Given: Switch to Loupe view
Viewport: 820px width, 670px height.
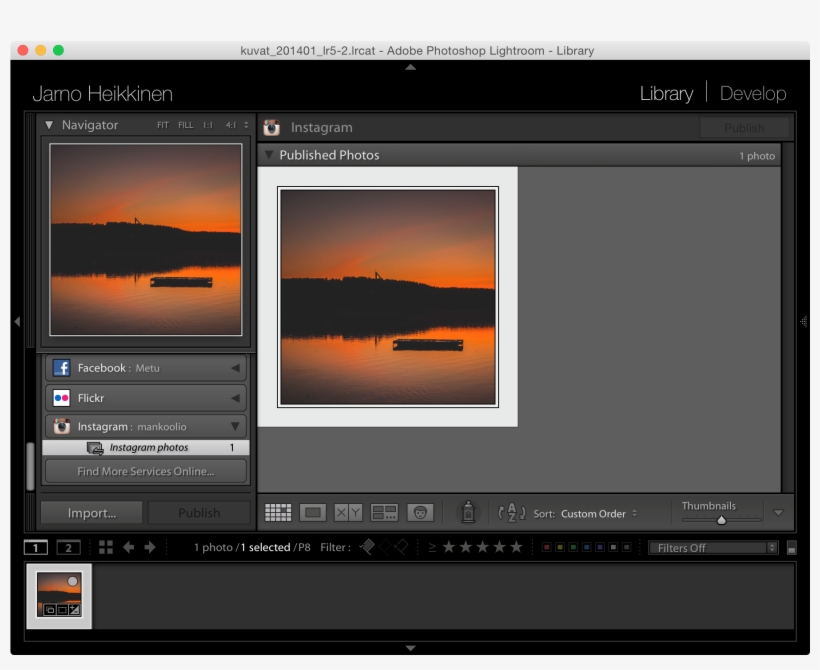Looking at the screenshot, I should point(313,512).
